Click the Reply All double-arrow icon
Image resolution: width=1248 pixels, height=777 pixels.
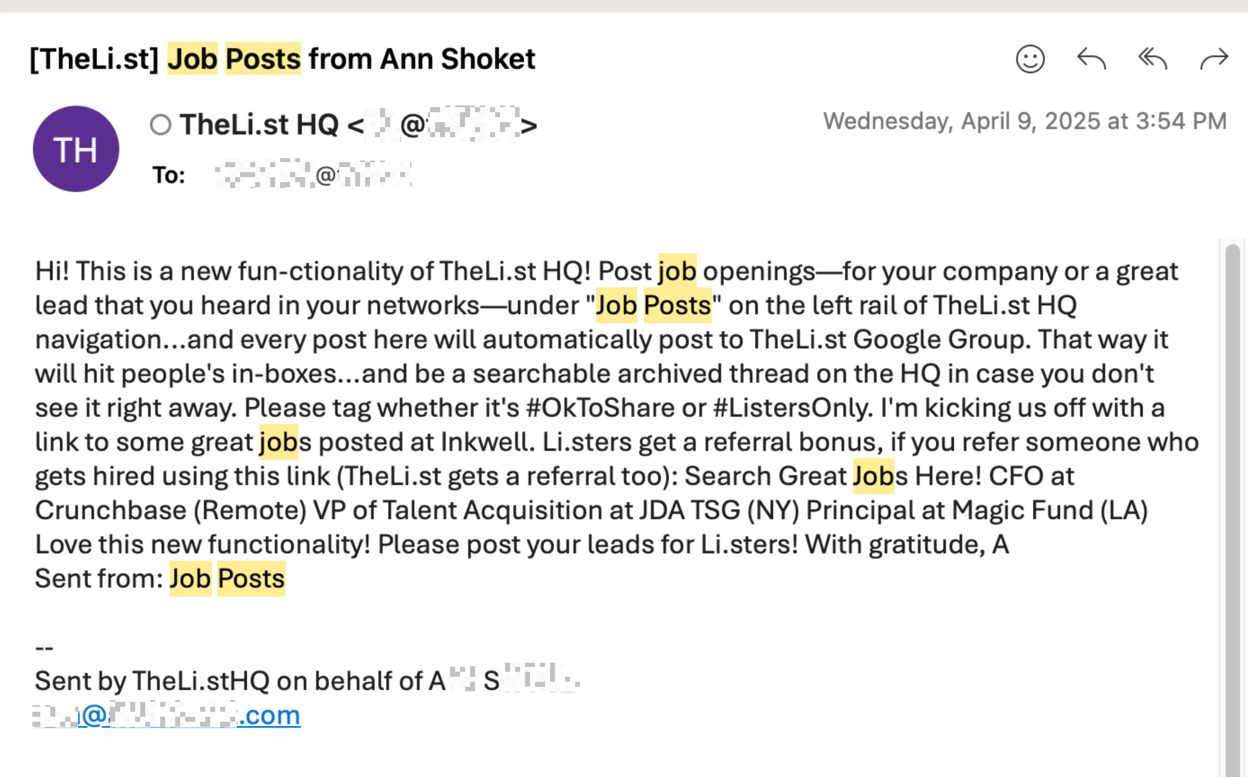(1153, 59)
